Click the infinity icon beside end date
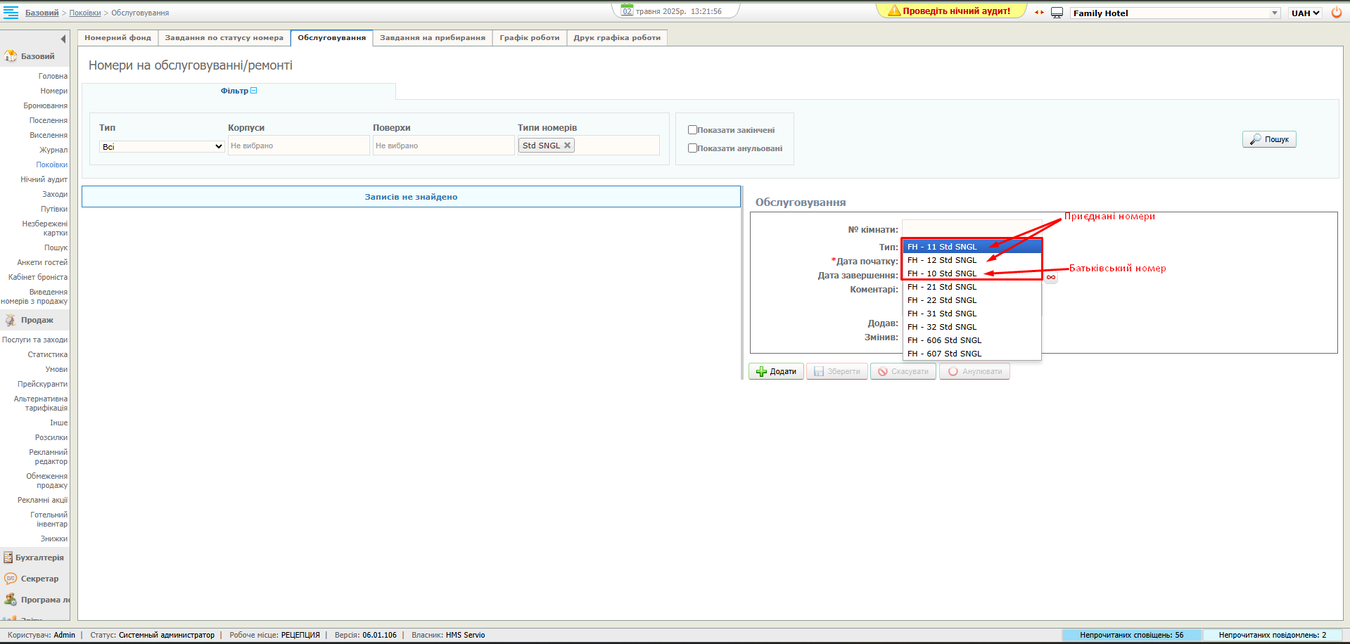The height and width of the screenshot is (644, 1350). pyautogui.click(x=1051, y=277)
